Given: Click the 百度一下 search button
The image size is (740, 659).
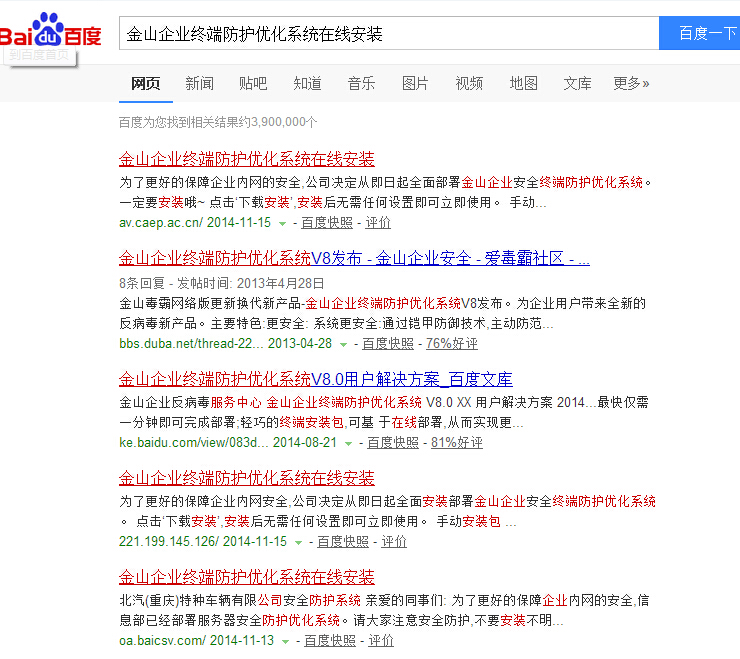Looking at the screenshot, I should tap(699, 34).
